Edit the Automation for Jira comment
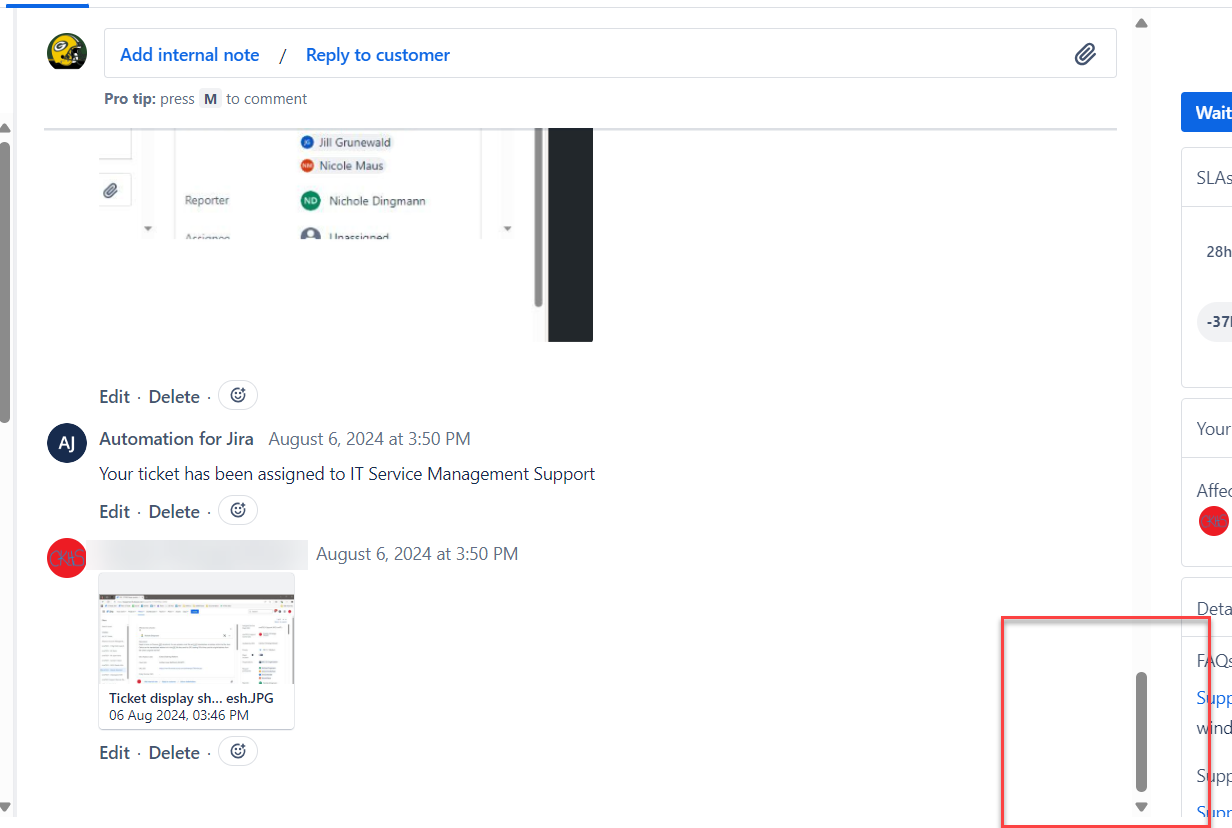Image resolution: width=1232 pixels, height=828 pixels. pos(114,511)
